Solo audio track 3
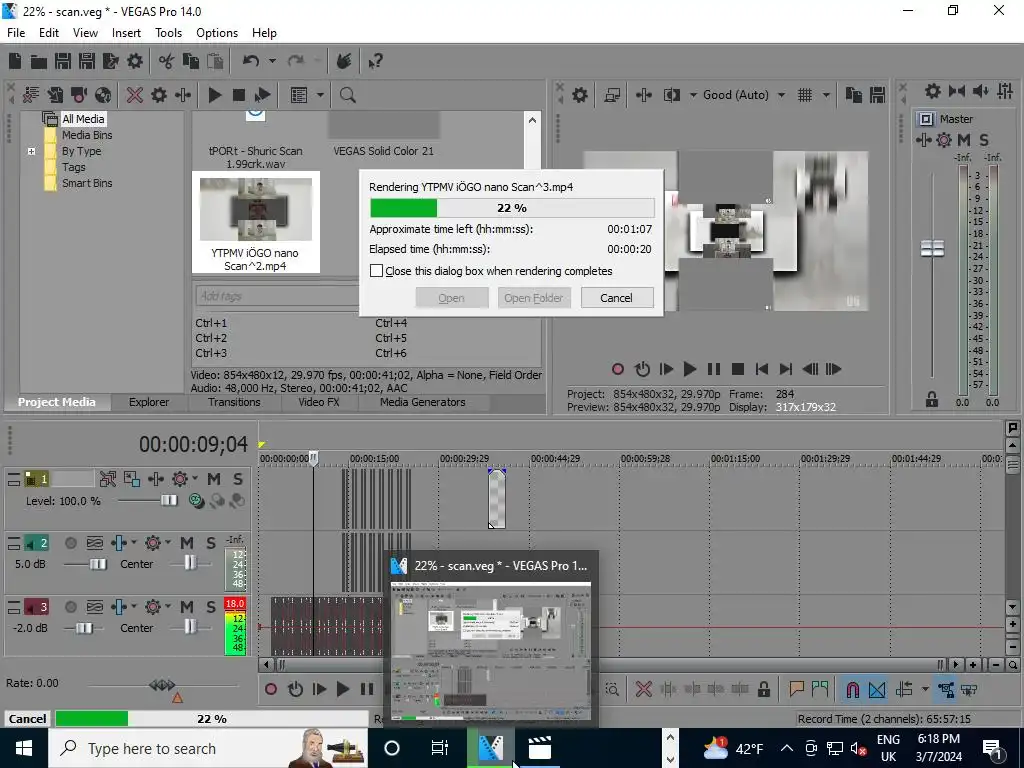 coord(210,607)
